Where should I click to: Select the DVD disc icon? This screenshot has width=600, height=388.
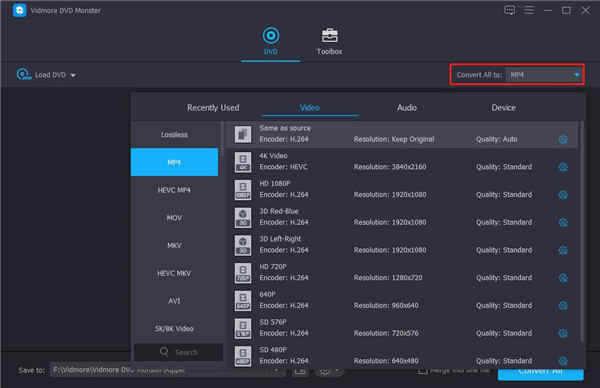click(x=271, y=36)
